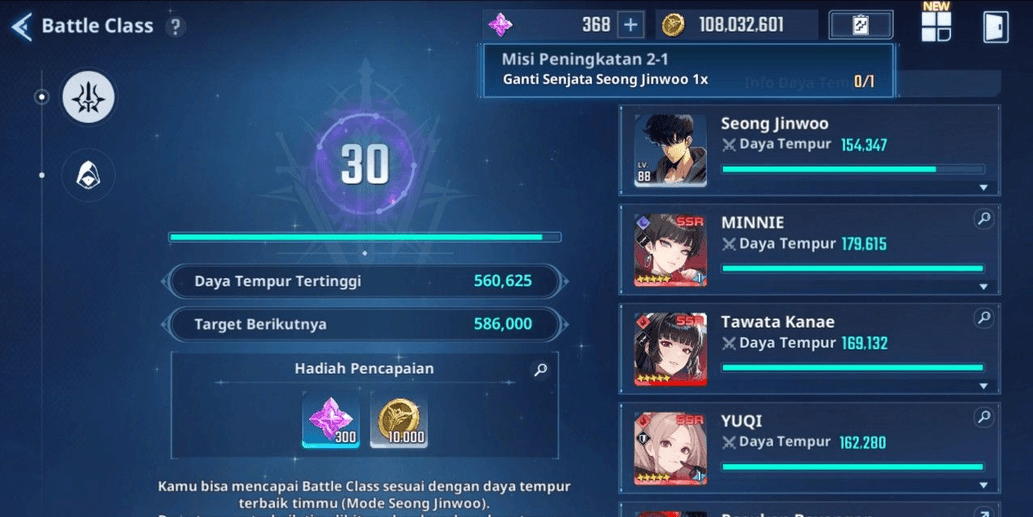Expand Seong Jinwoo's Daya Tempur details
Image resolution: width=1033 pixels, height=517 pixels.
tap(983, 188)
